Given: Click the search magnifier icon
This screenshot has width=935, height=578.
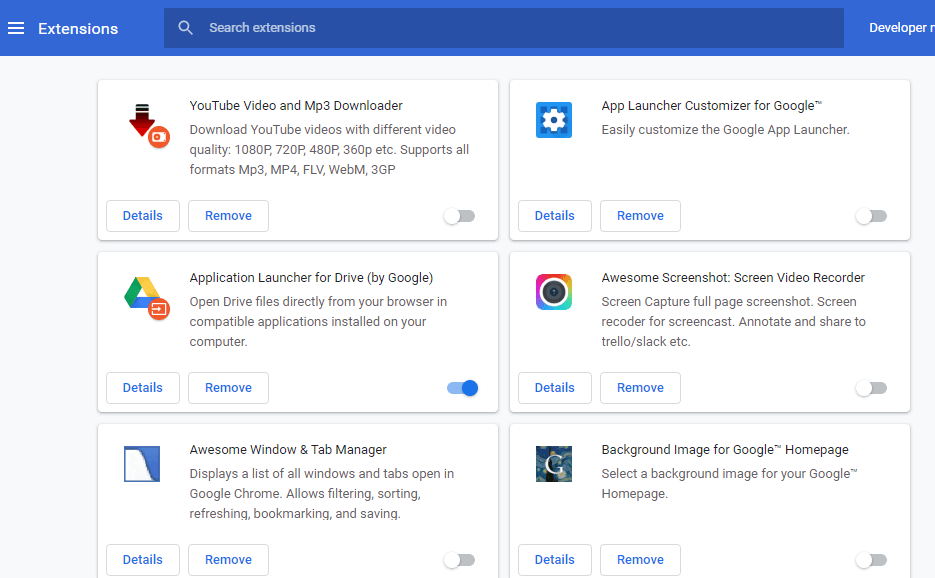Looking at the screenshot, I should tap(186, 28).
